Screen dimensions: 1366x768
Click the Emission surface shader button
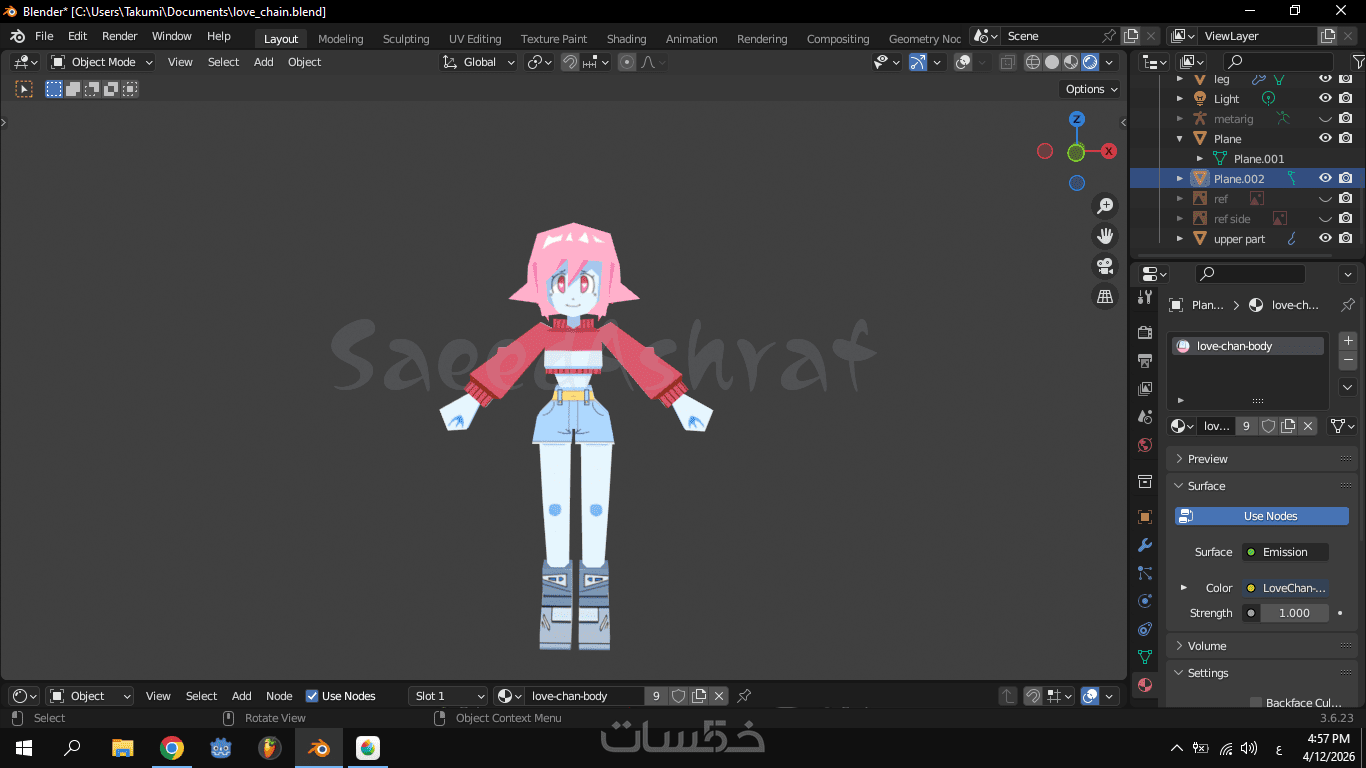pos(1285,552)
